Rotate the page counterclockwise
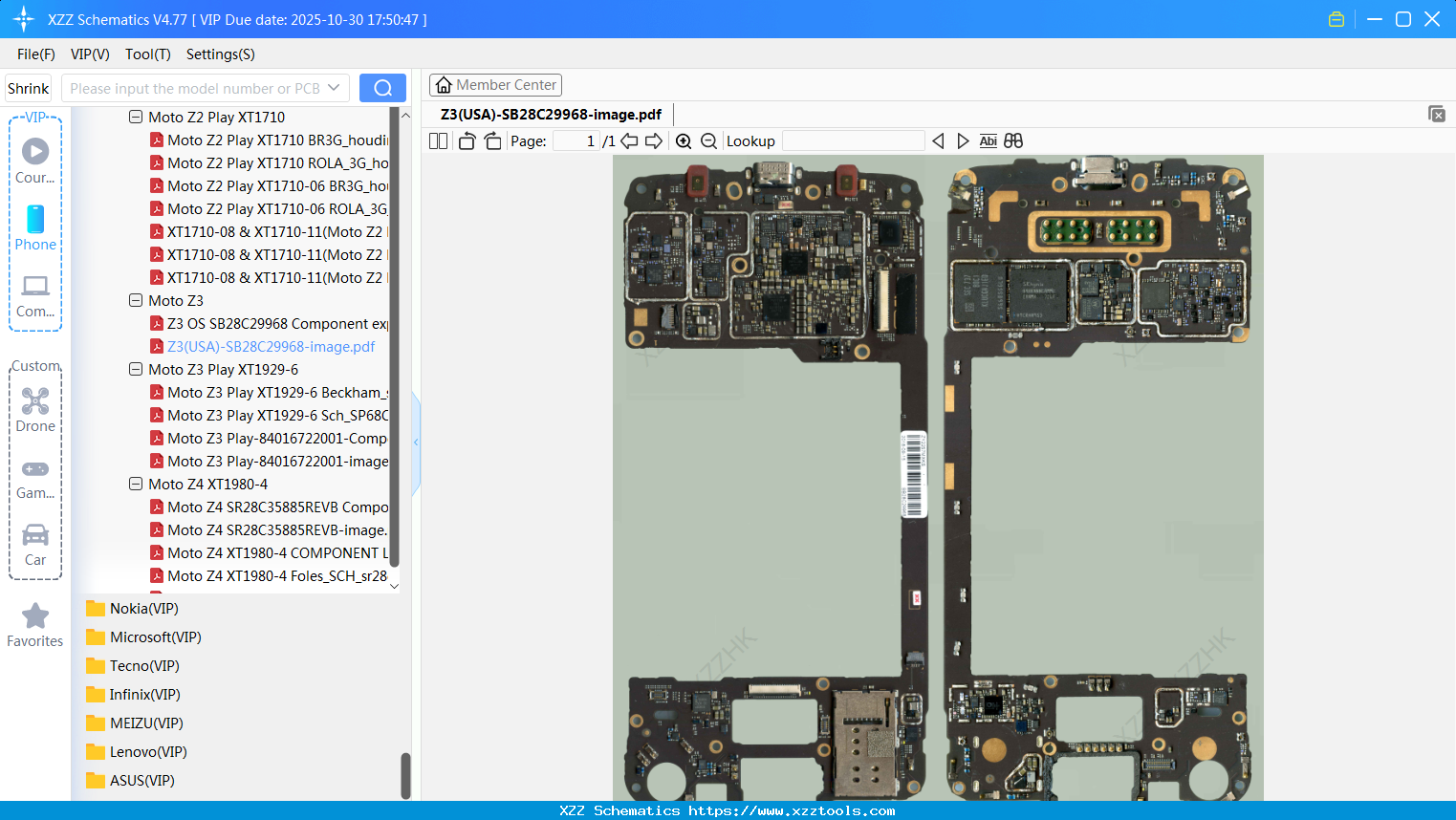The image size is (1456, 820). pos(467,141)
